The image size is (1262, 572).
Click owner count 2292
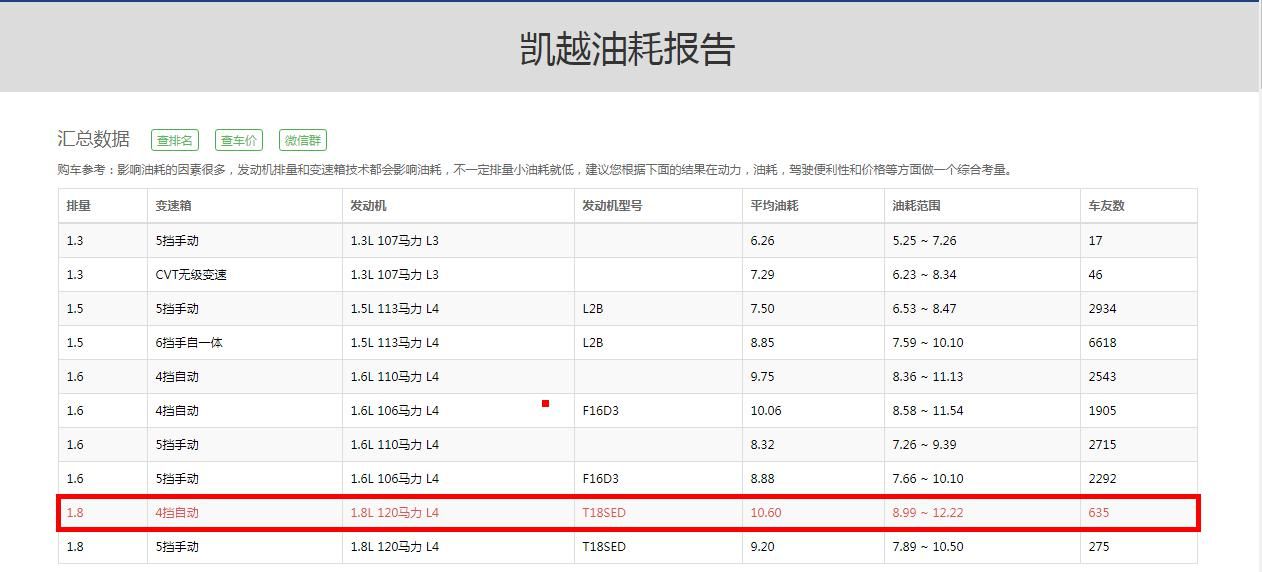1102,478
